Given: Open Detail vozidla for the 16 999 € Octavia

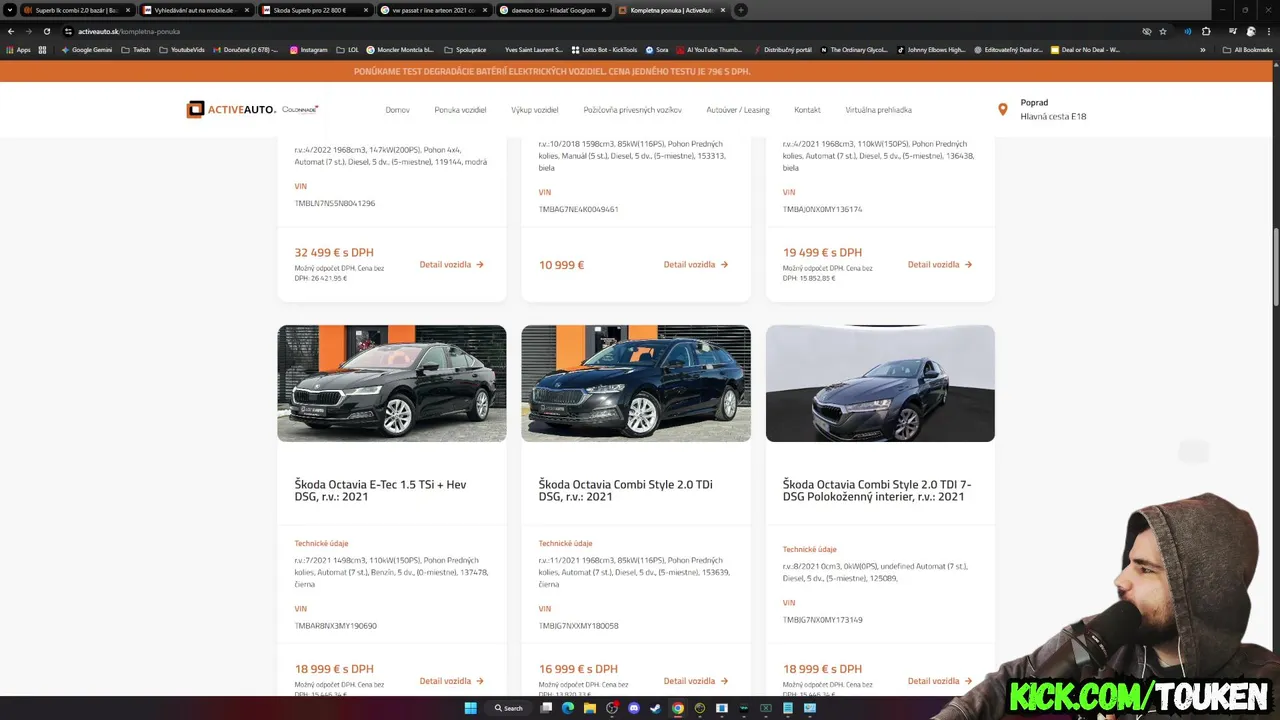Looking at the screenshot, I should pos(696,681).
